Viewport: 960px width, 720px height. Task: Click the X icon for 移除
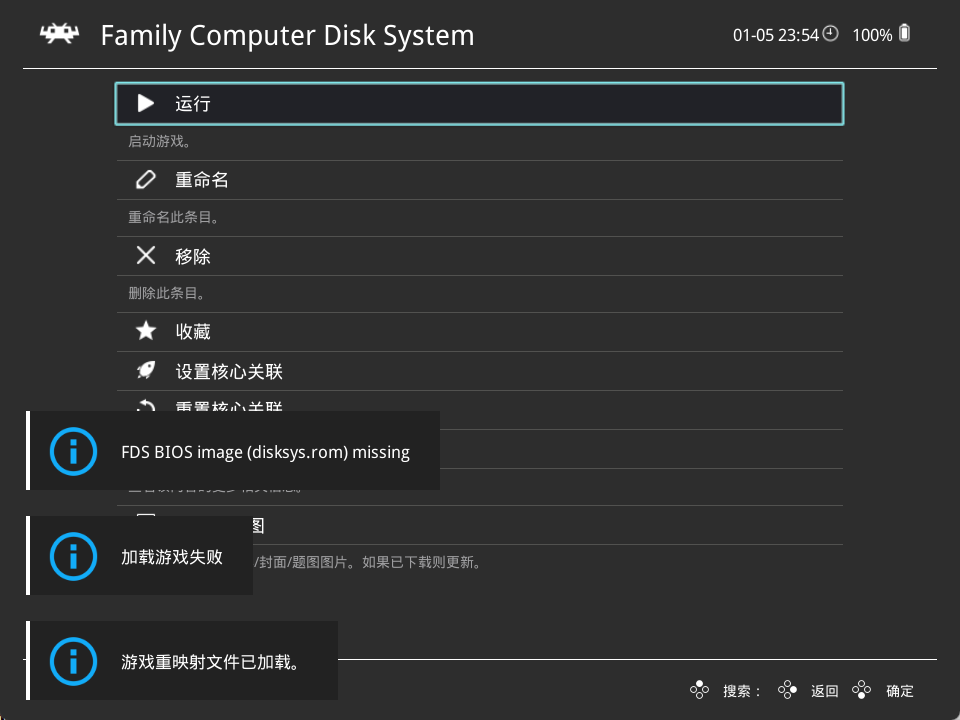pyautogui.click(x=146, y=256)
